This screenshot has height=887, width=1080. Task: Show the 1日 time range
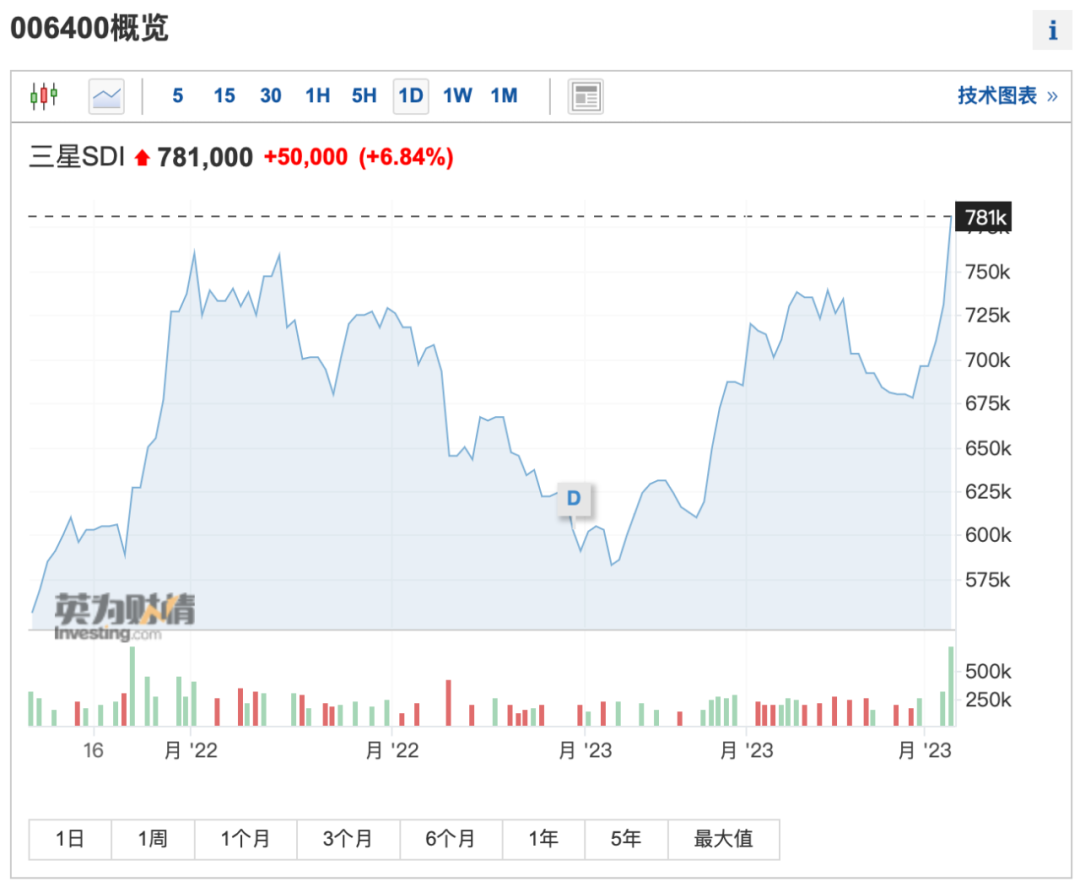(70, 839)
